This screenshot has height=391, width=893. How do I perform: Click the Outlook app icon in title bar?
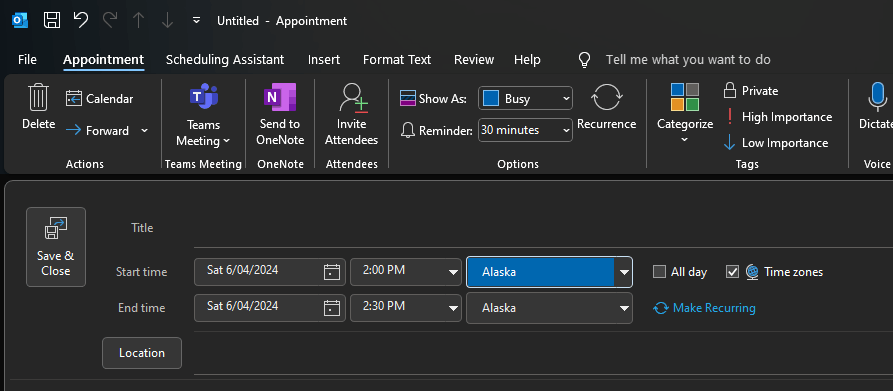(20, 21)
